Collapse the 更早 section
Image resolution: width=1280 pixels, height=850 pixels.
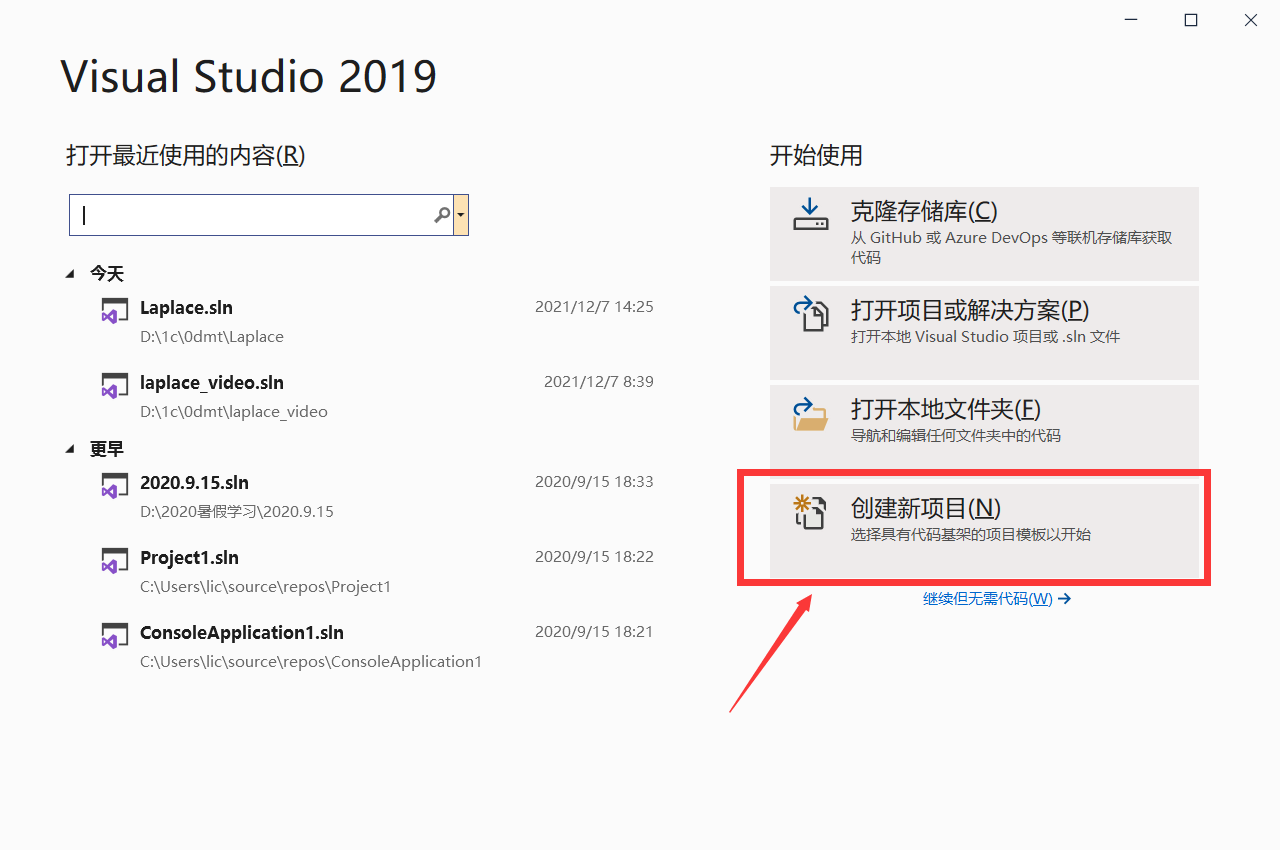tap(69, 448)
